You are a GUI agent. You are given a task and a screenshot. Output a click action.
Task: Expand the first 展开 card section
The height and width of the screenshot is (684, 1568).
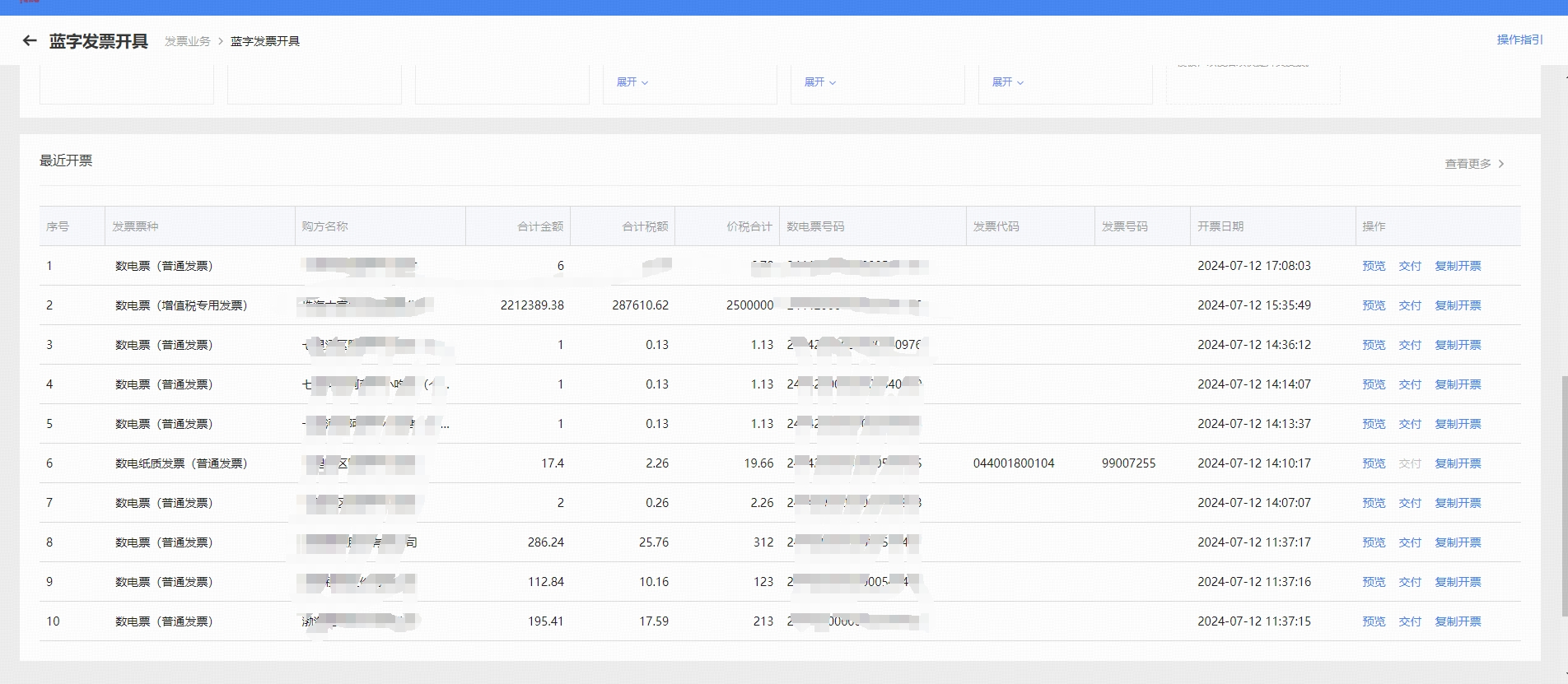pos(632,82)
